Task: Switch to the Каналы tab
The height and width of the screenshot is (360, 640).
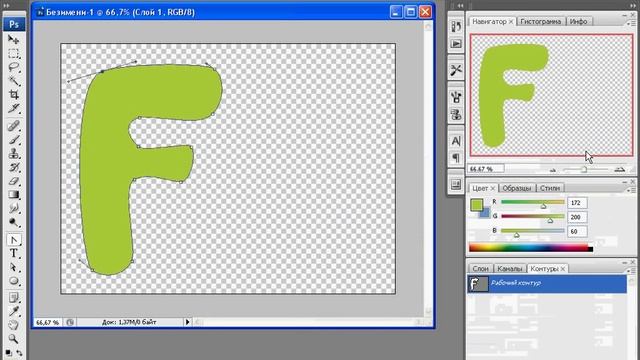Action: [510, 269]
